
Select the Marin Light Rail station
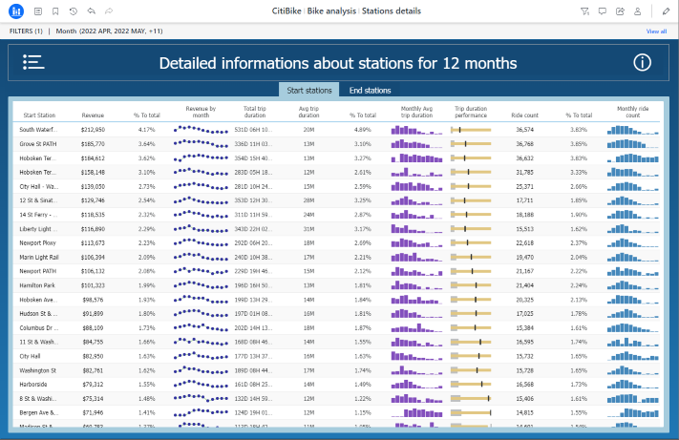39,257
